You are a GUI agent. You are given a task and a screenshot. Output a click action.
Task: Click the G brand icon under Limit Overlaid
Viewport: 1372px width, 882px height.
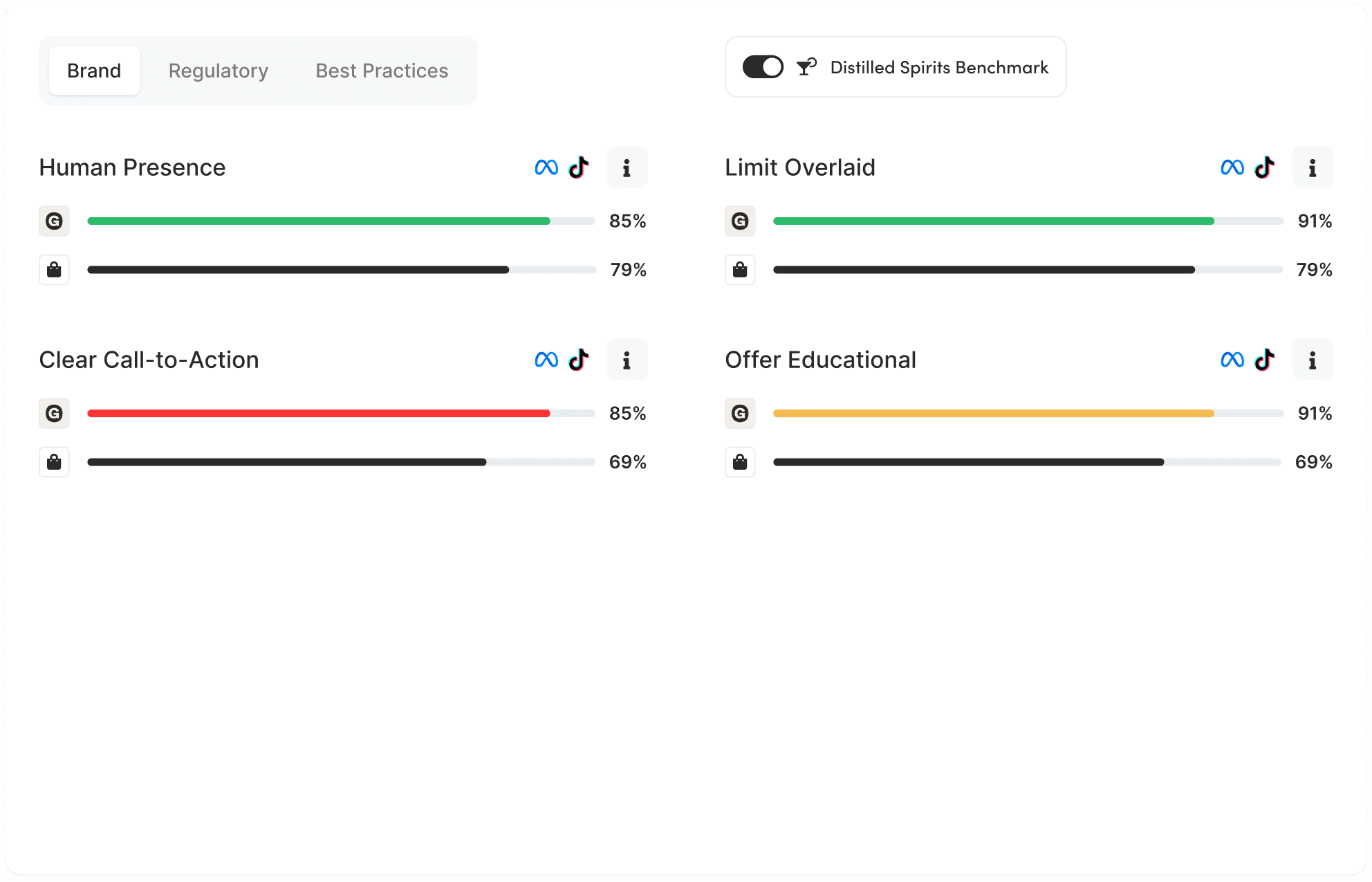(x=740, y=221)
